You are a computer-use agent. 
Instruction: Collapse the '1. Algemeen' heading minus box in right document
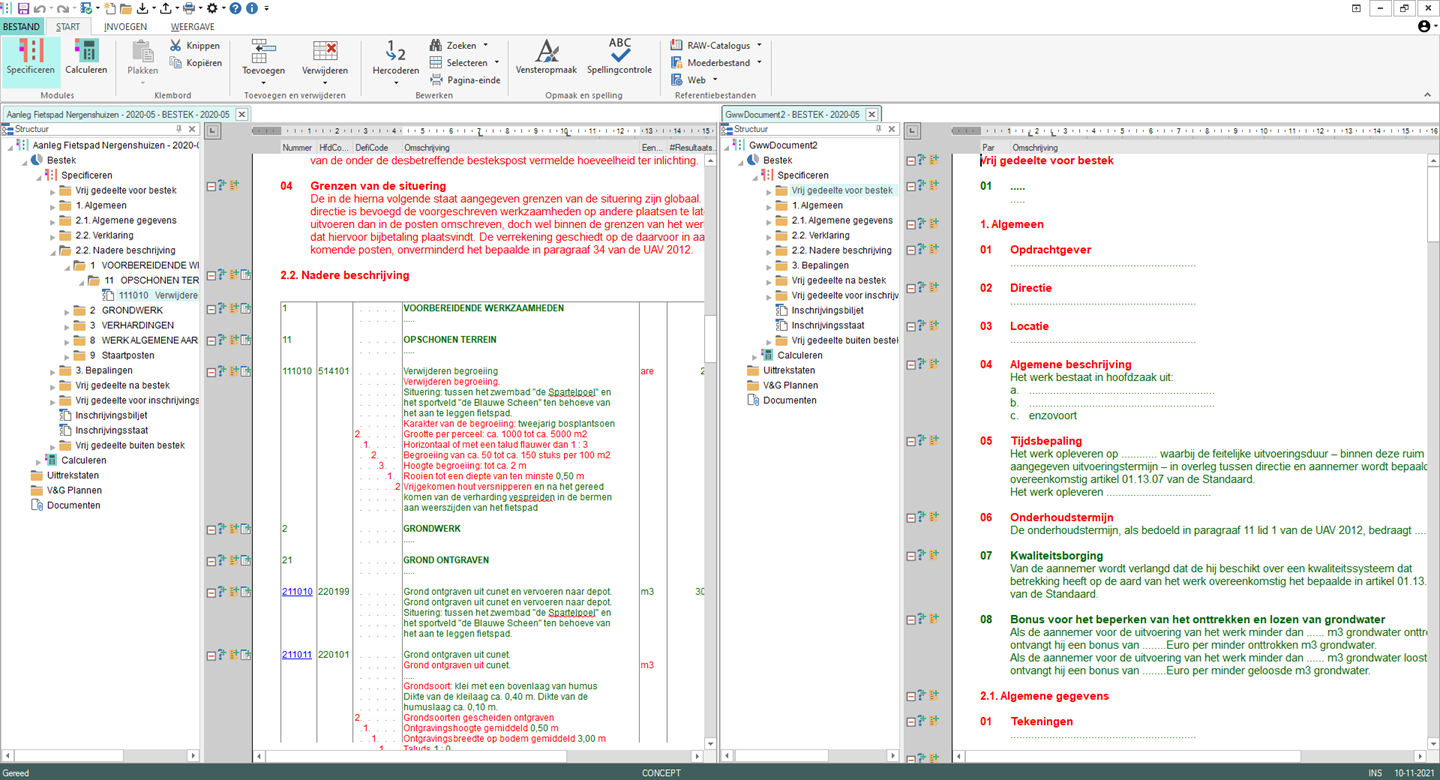(x=911, y=224)
